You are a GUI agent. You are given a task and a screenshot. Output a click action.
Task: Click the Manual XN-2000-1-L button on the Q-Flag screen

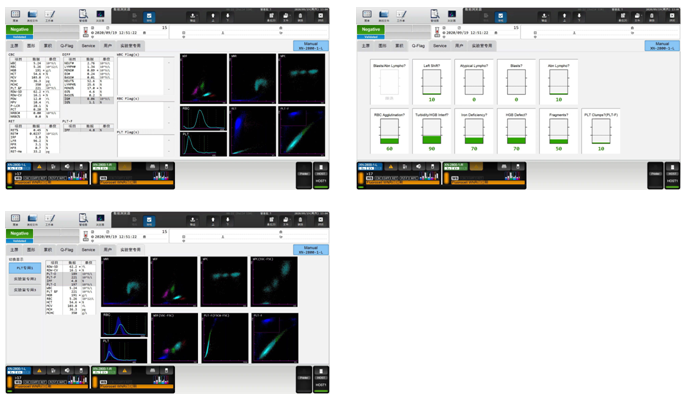662,46
